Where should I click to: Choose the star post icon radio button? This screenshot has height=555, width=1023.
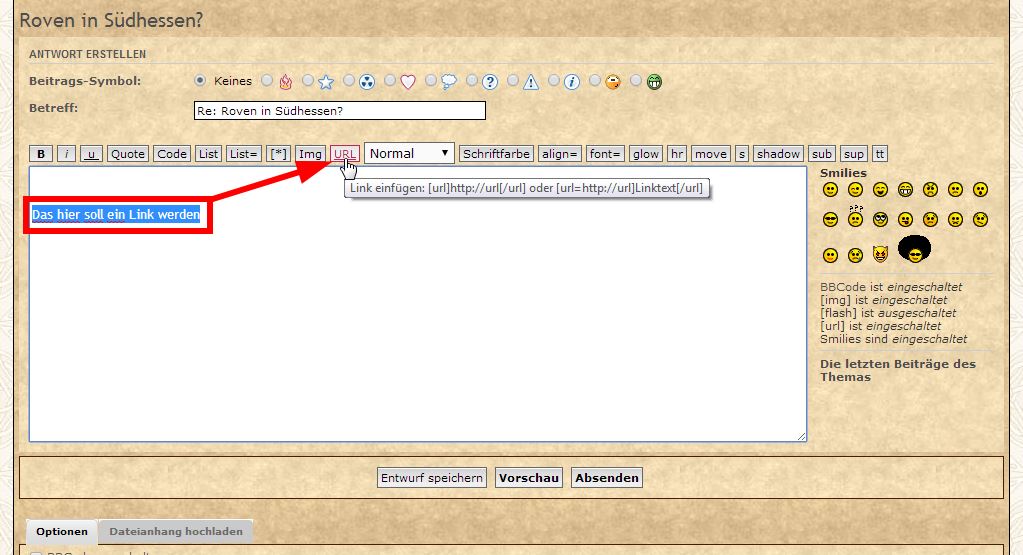[308, 81]
